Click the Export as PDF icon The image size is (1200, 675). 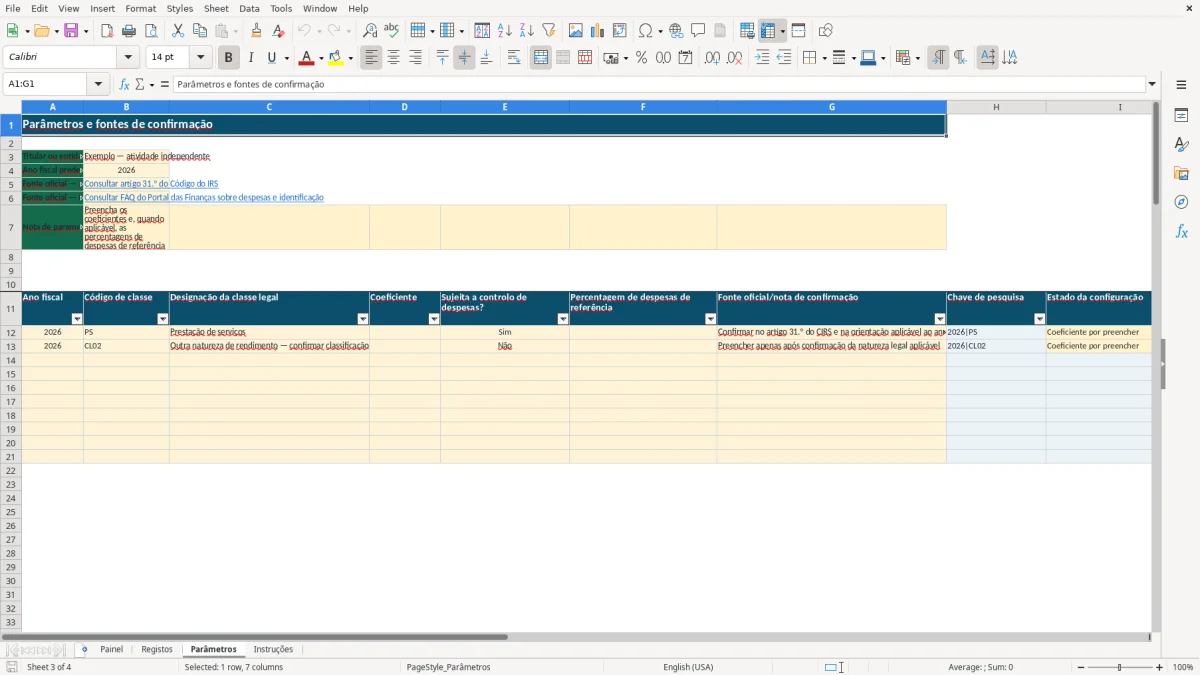[107, 31]
